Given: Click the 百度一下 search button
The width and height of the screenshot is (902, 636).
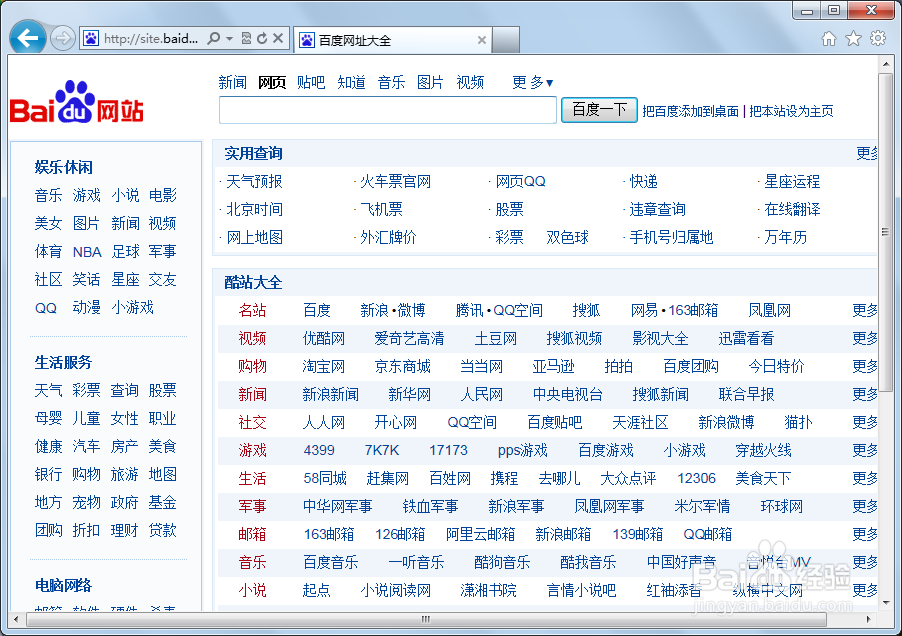Looking at the screenshot, I should (x=599, y=109).
